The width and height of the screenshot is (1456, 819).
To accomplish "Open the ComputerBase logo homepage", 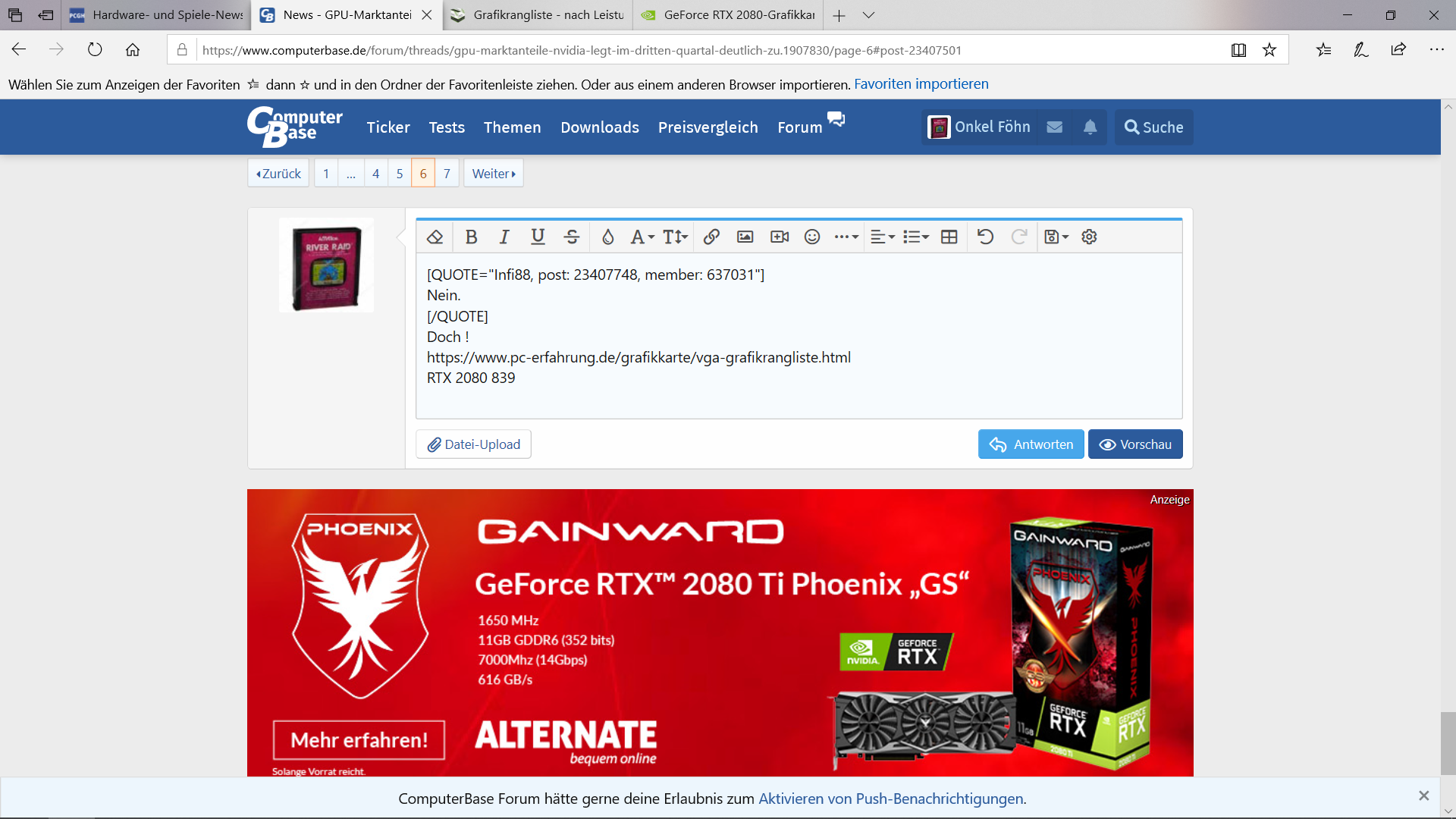I will (295, 127).
